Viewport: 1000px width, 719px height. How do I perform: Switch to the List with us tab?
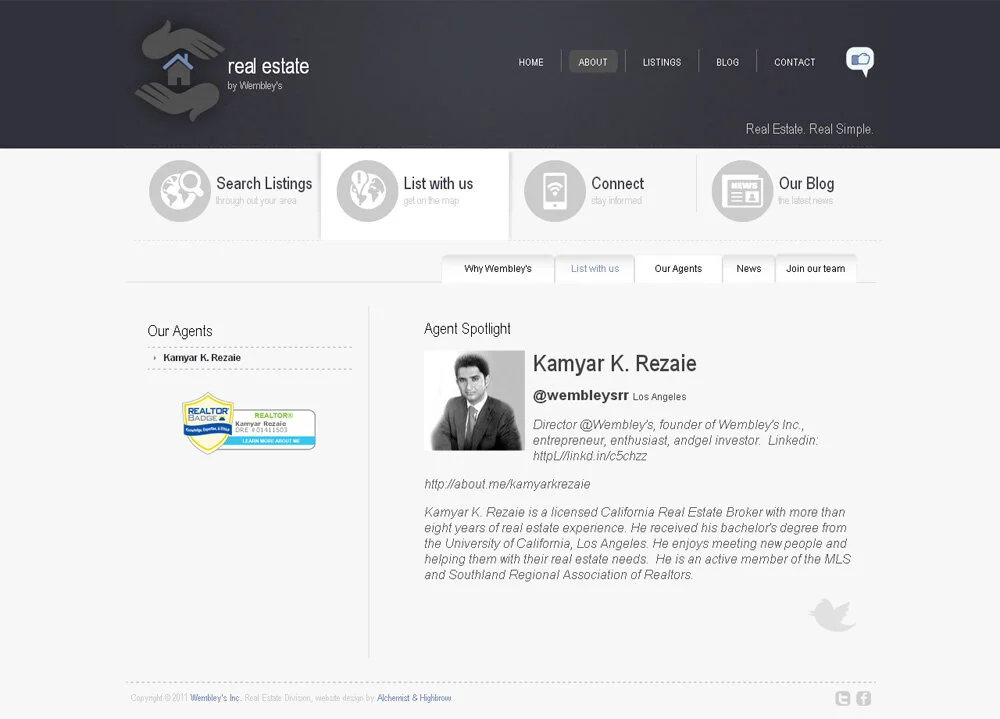point(595,269)
